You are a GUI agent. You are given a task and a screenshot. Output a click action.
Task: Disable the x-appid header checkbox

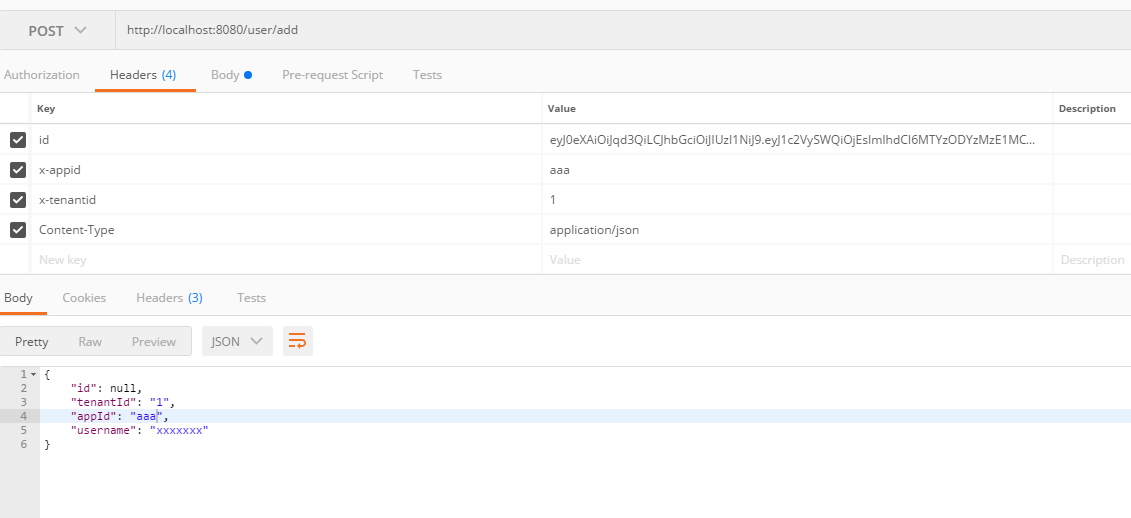[x=18, y=170]
